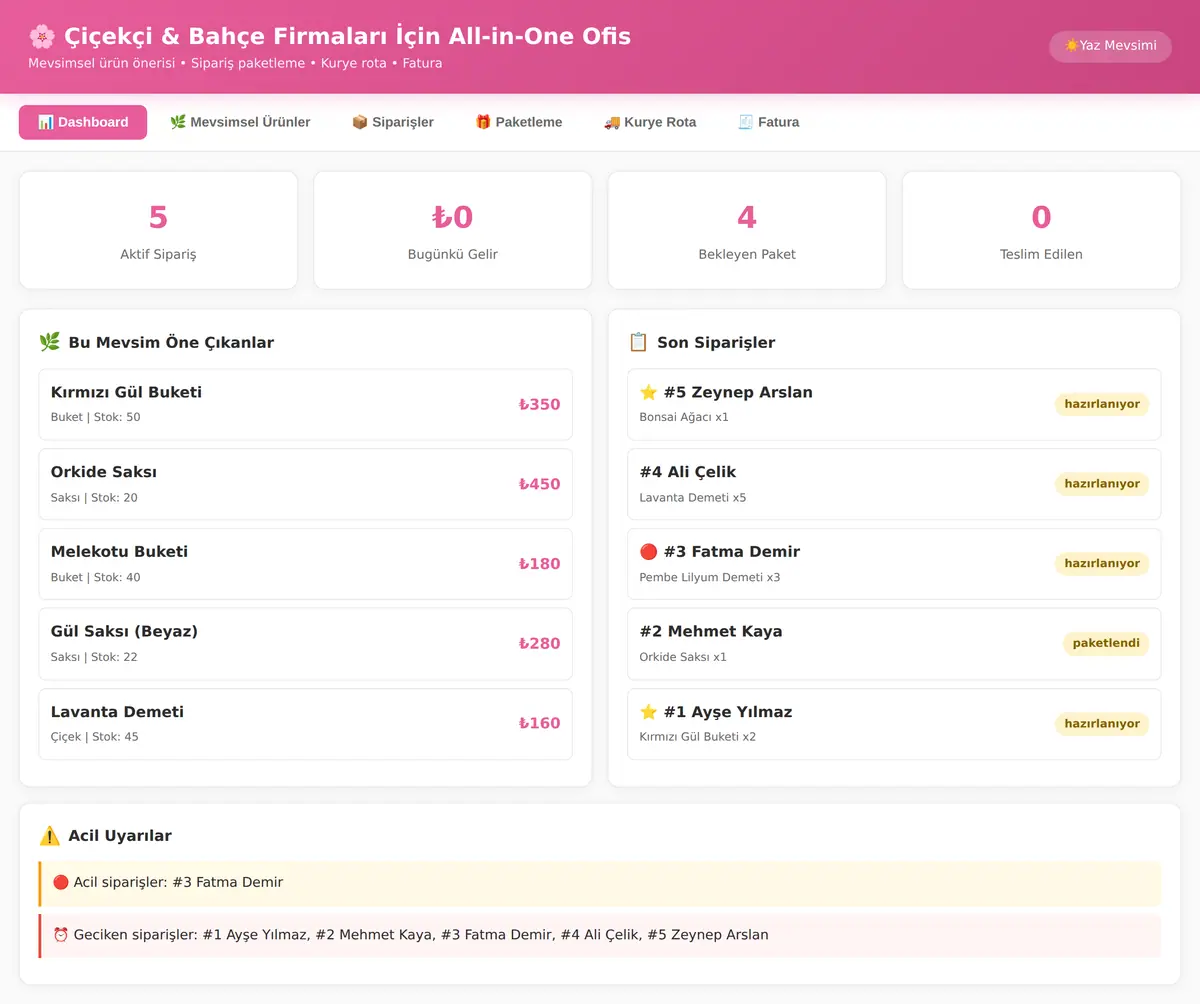Click the ₺280 price
Image resolution: width=1200 pixels, height=1004 pixels.
pos(539,644)
